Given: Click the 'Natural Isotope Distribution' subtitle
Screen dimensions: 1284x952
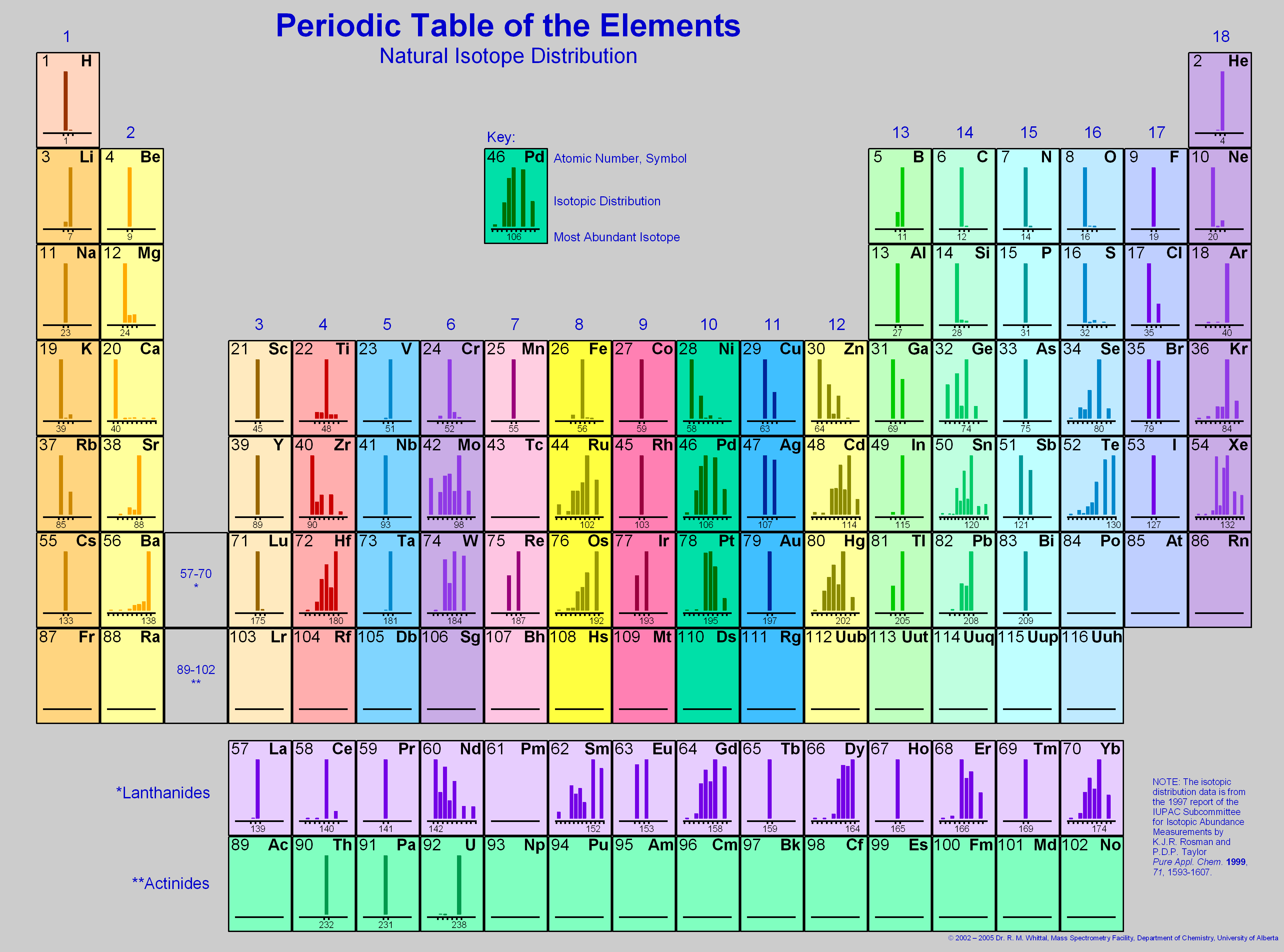Looking at the screenshot, I should [x=508, y=56].
